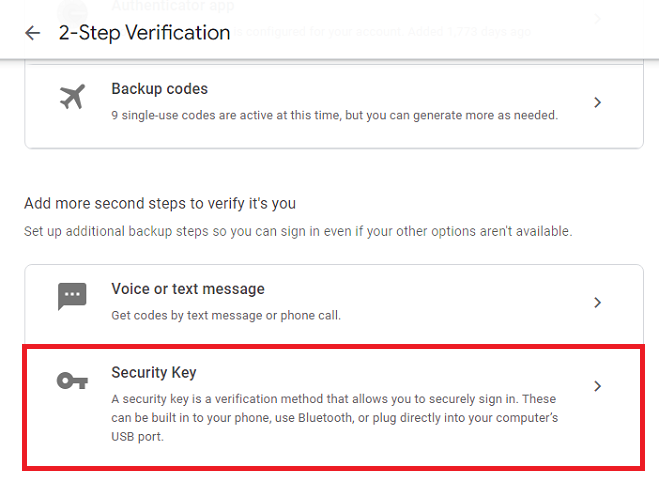Open the Security Key heading
Screen dimensions: 659x482
pos(154,372)
